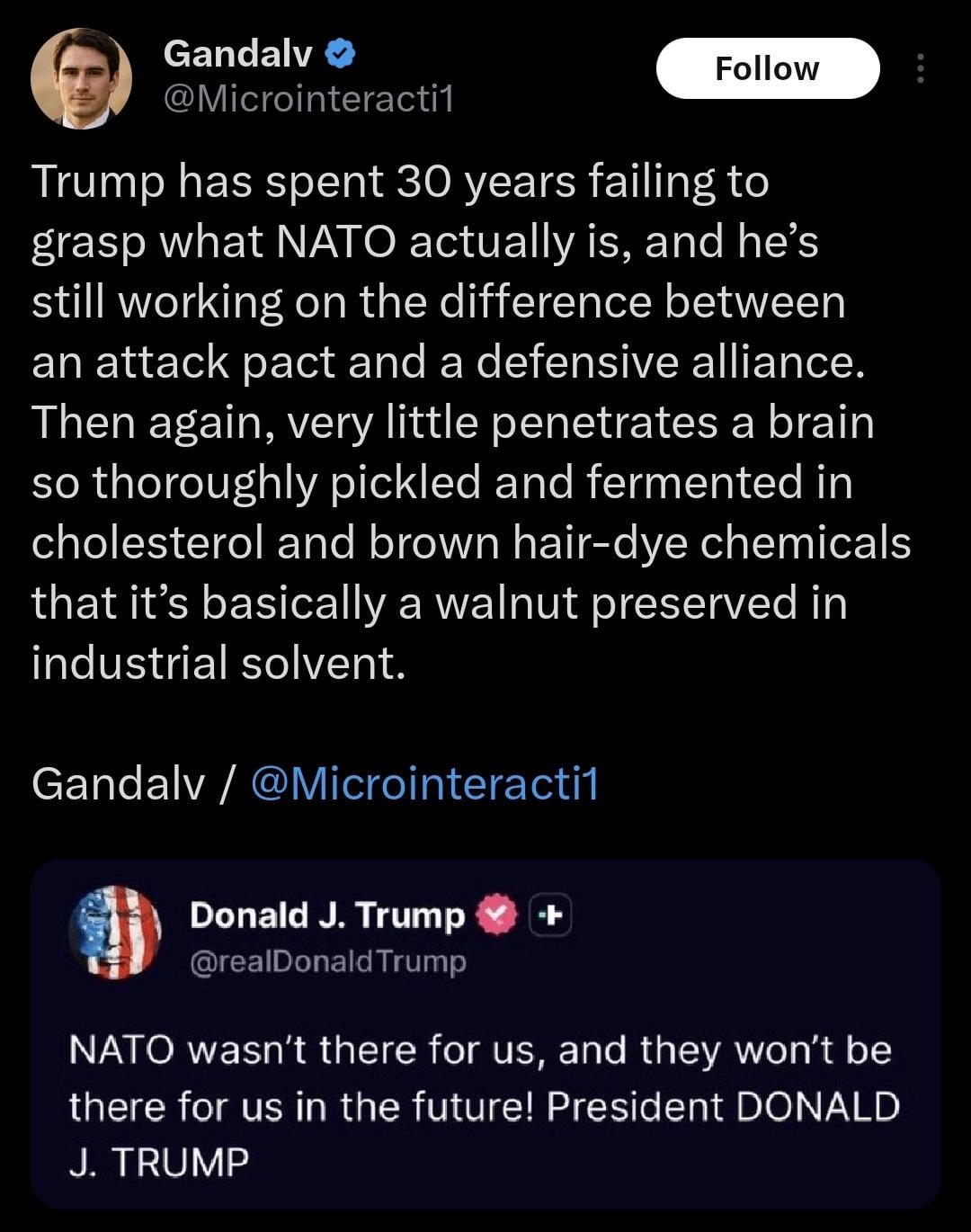Image resolution: width=971 pixels, height=1232 pixels.
Task: Open the blue @Microinteracti1 mention link
Action: [x=424, y=783]
